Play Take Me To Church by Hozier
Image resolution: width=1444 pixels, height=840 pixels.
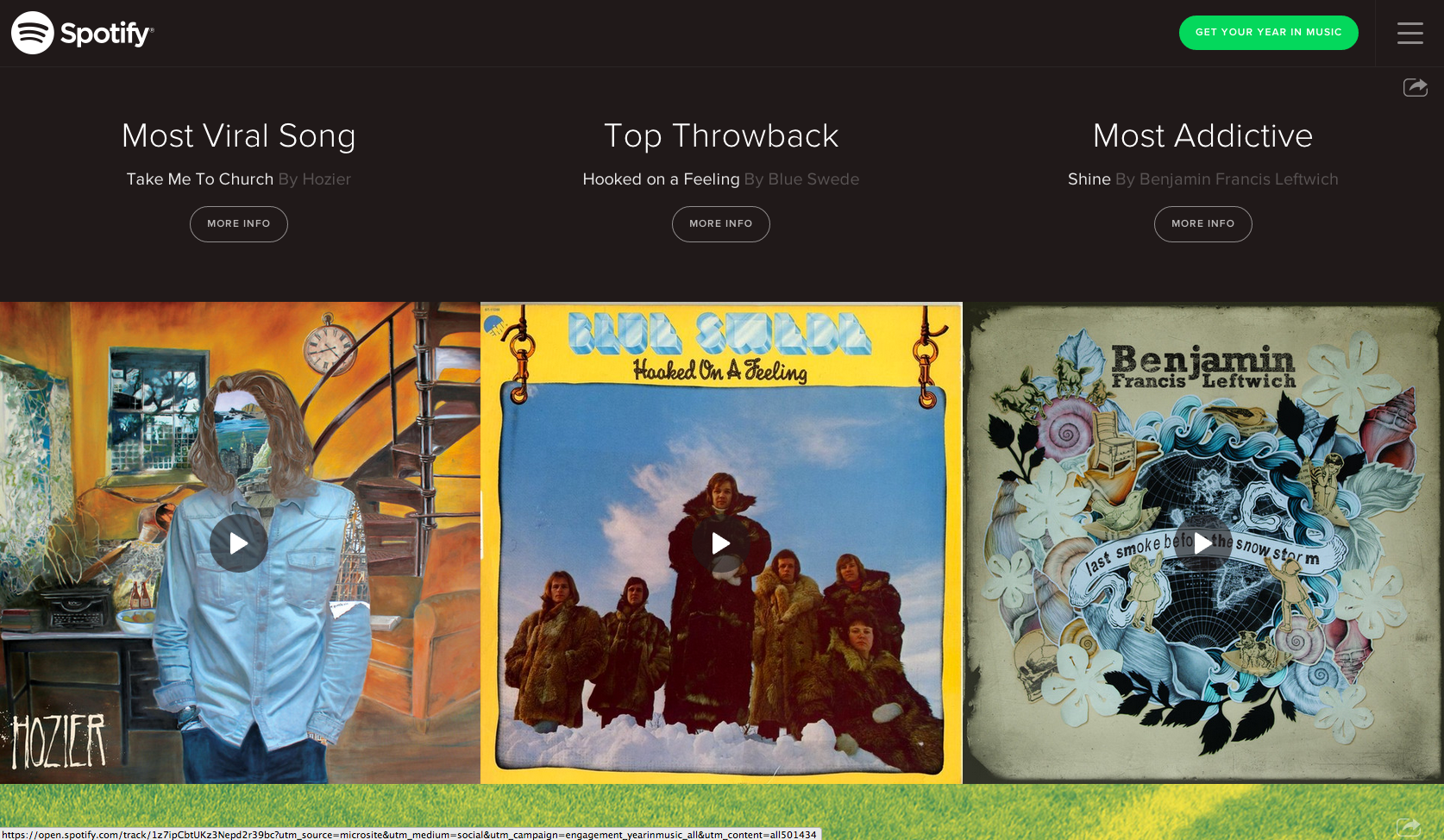(239, 543)
